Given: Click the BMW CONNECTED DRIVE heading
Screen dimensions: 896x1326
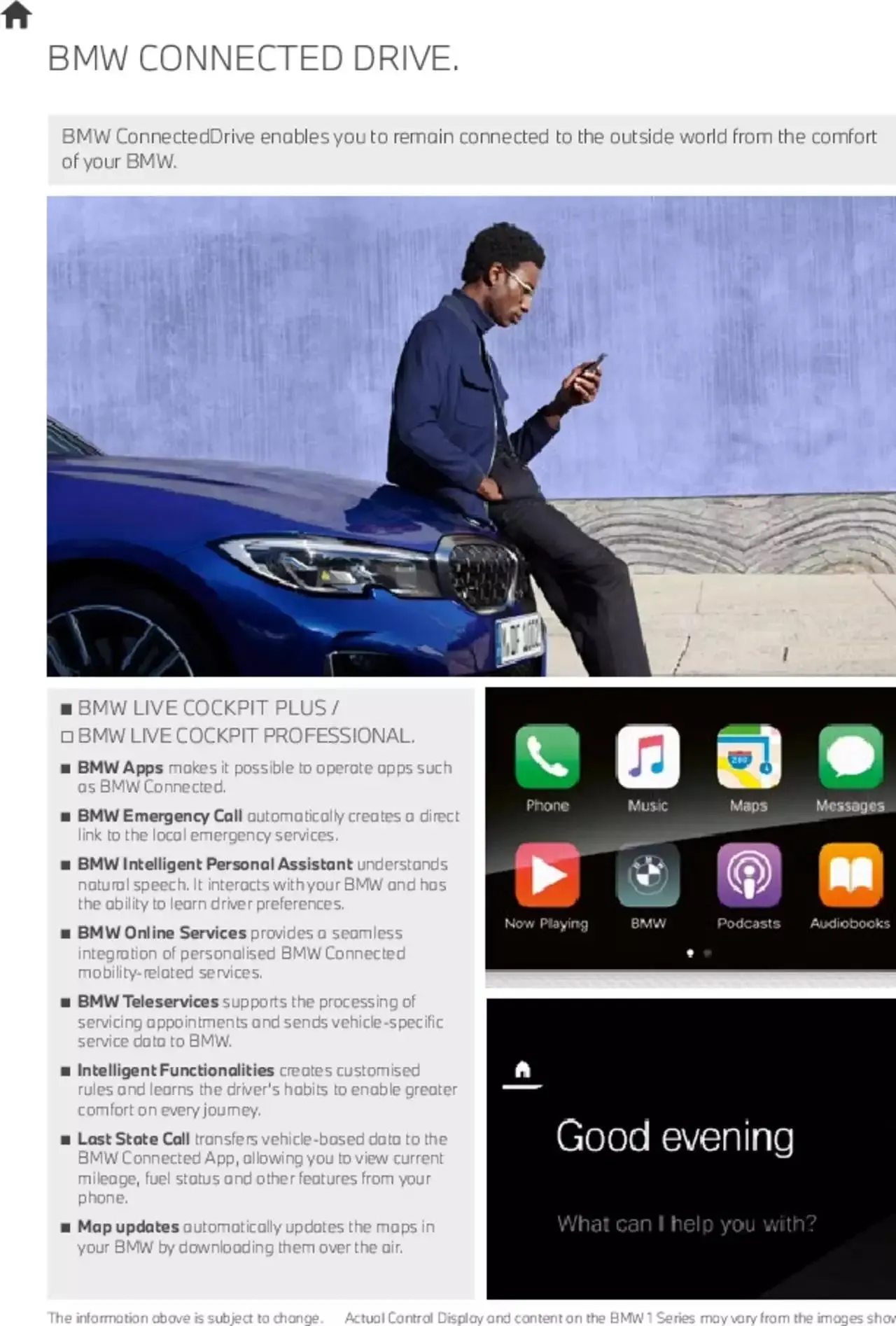Looking at the screenshot, I should [253, 58].
